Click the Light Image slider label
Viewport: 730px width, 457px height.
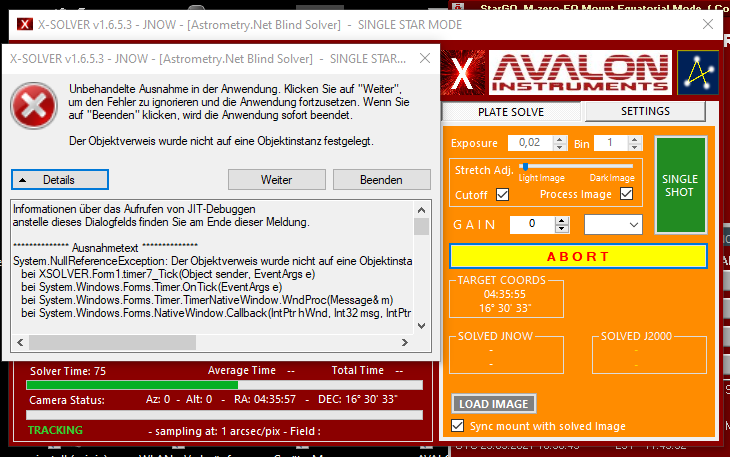click(541, 178)
